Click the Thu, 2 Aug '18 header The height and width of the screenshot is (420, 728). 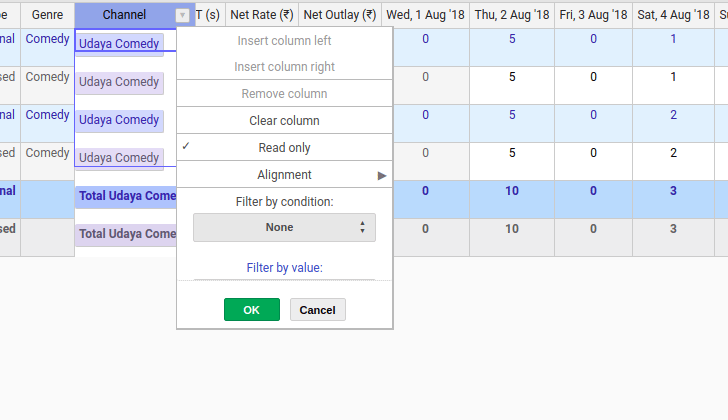point(512,15)
